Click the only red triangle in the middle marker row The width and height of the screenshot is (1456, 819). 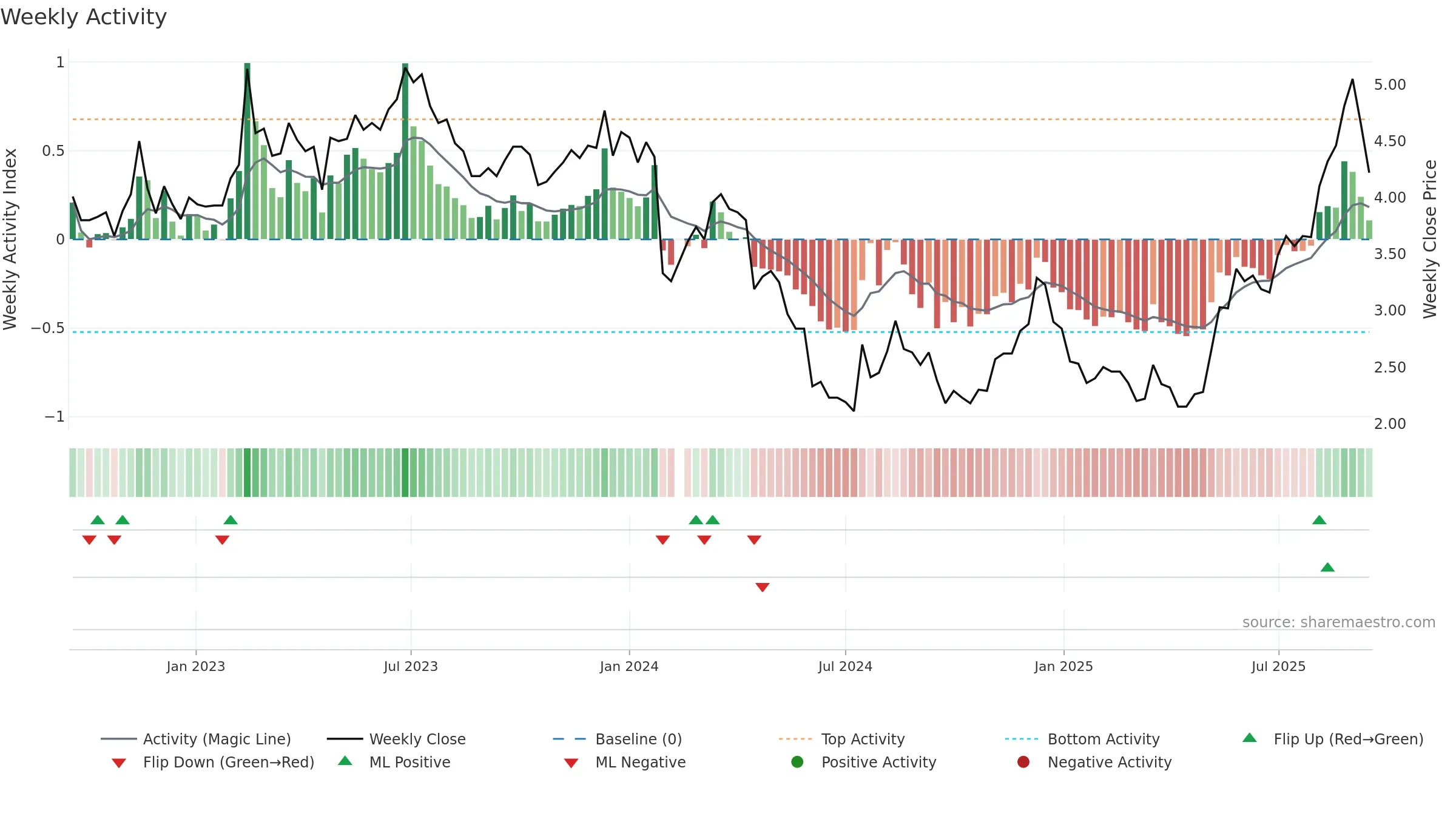coord(763,587)
